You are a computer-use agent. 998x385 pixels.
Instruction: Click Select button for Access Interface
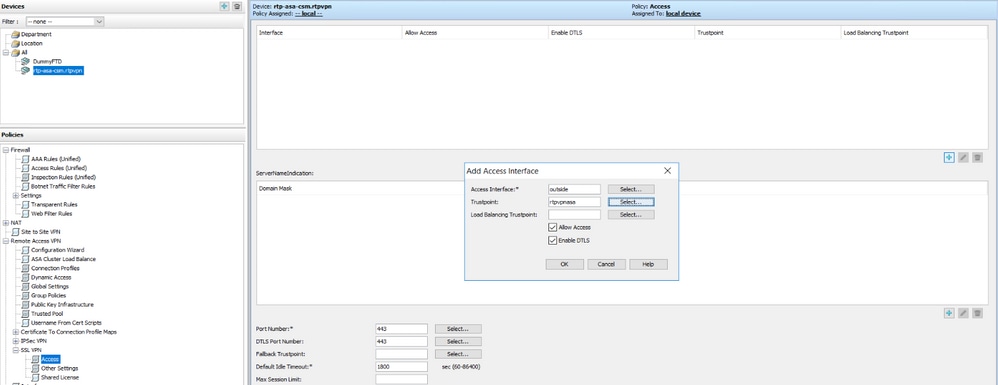tap(631, 189)
